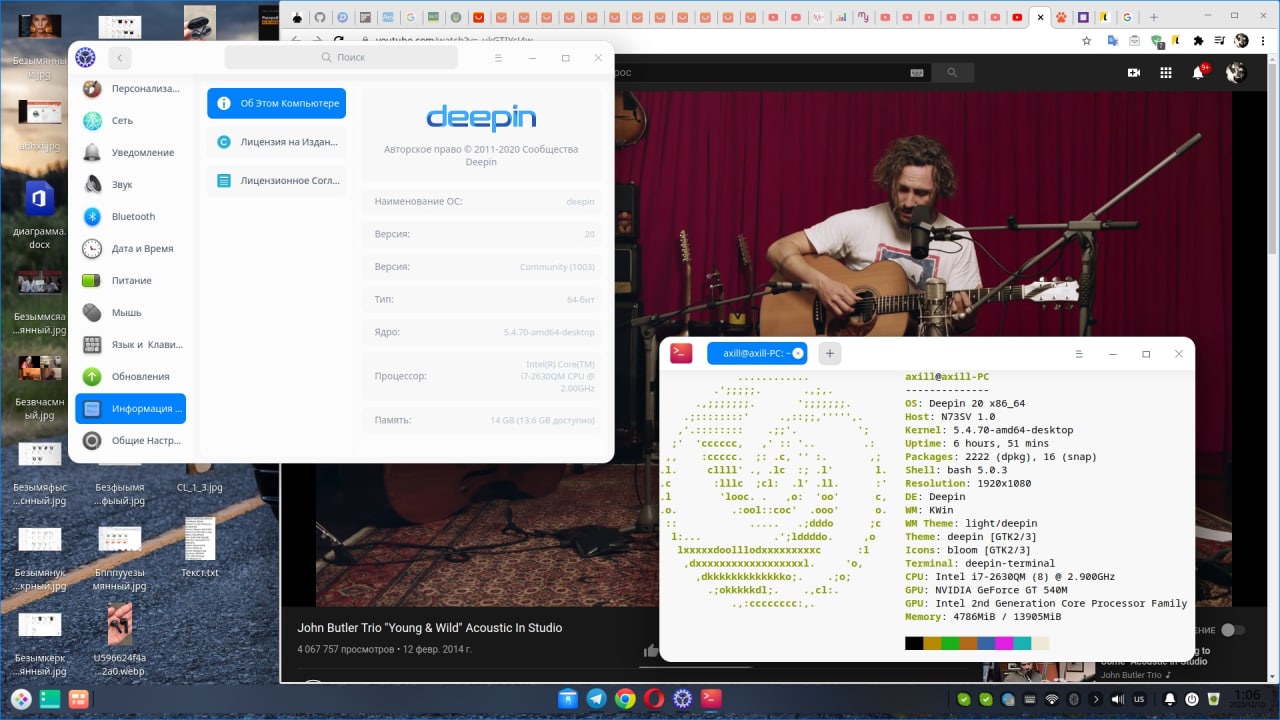Viewport: 1280px width, 720px height.
Task: Click the magenta color block in terminal
Action: pos(1004,643)
